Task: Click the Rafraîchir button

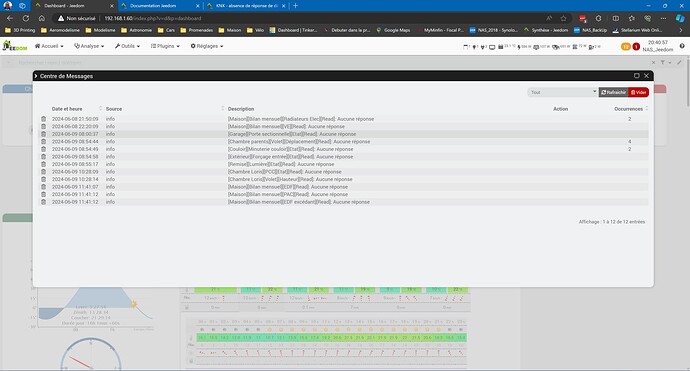Action: (613, 92)
